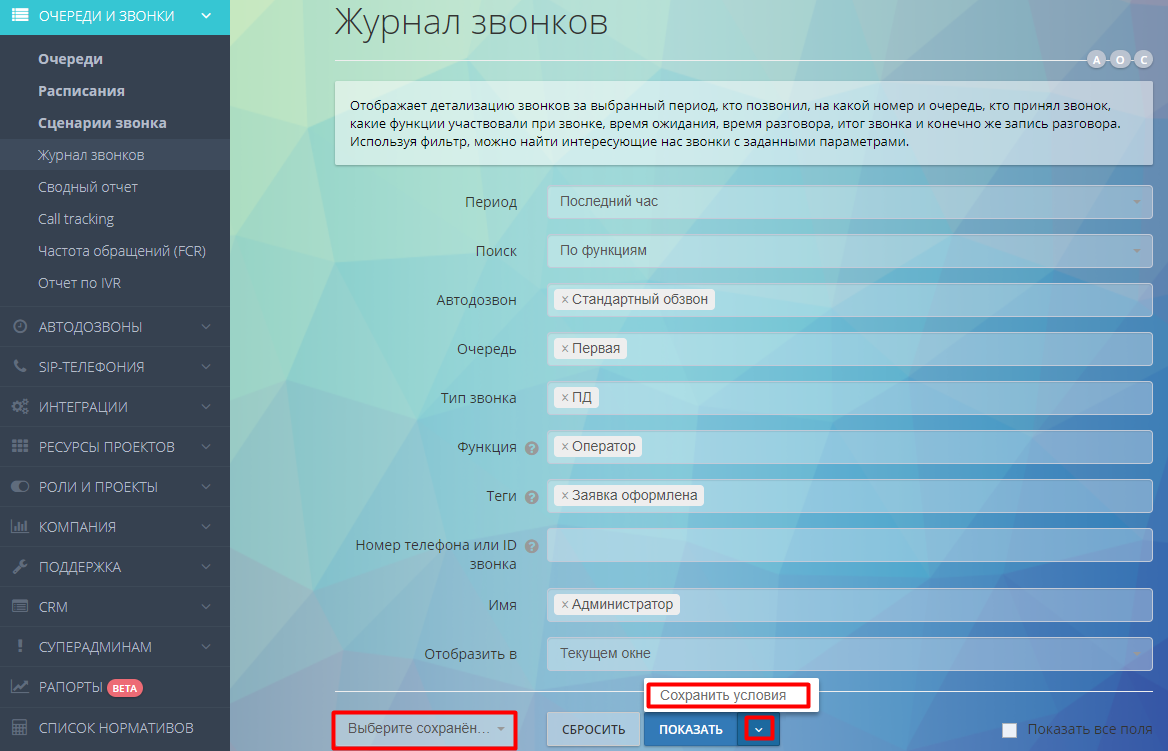Enable the Показать все поля checkbox
The height and width of the screenshot is (751, 1168).
[x=1009, y=730]
